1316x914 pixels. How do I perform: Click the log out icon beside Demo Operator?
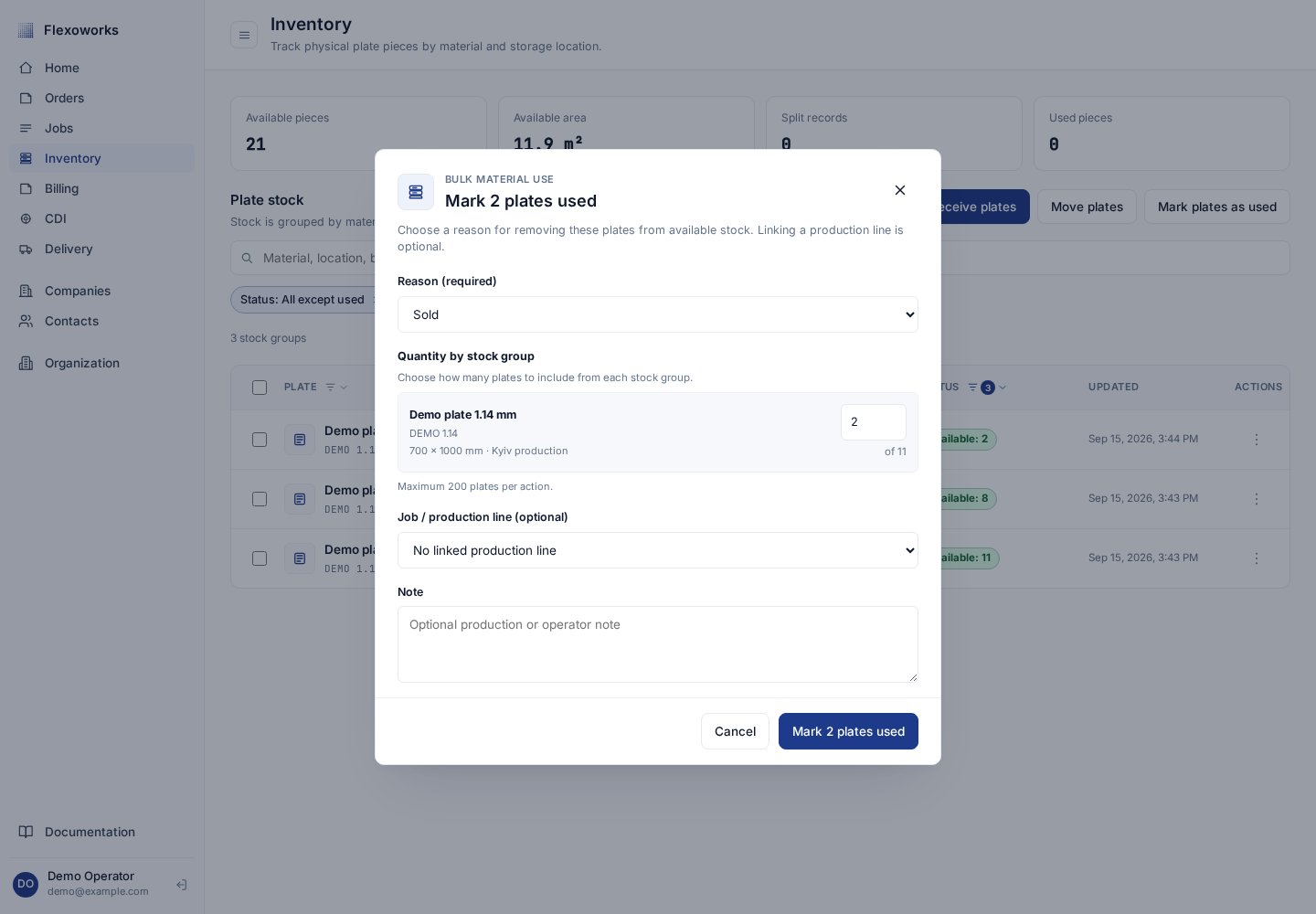[181, 885]
